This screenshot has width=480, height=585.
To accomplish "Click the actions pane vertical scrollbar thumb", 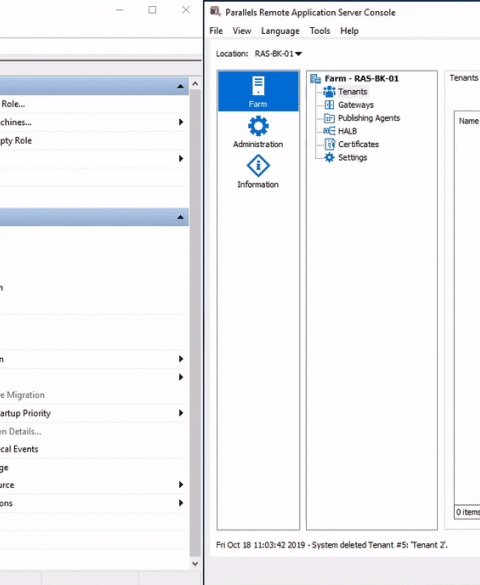I will (195, 323).
